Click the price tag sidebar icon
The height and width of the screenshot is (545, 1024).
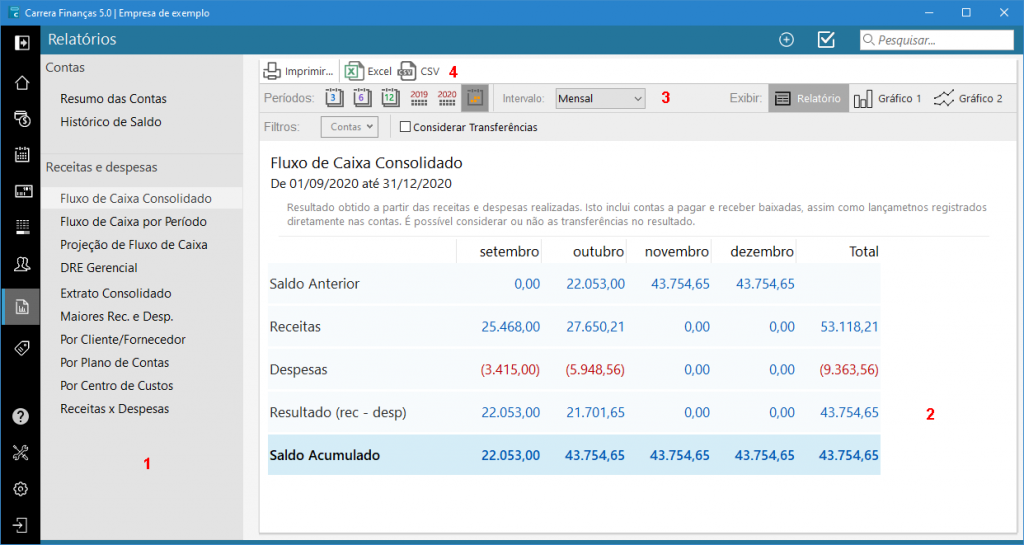tap(21, 347)
